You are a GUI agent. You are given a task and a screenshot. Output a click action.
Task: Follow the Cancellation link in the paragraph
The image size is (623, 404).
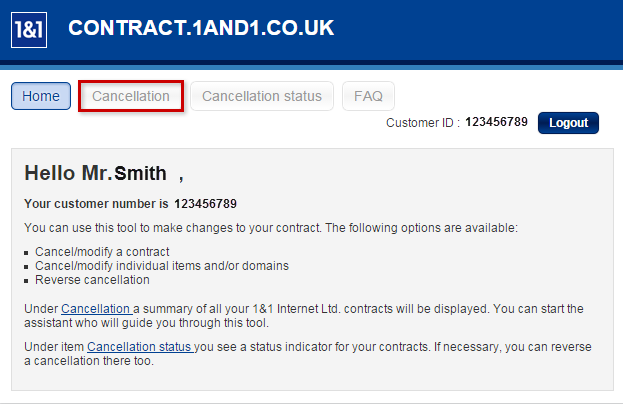click(96, 308)
